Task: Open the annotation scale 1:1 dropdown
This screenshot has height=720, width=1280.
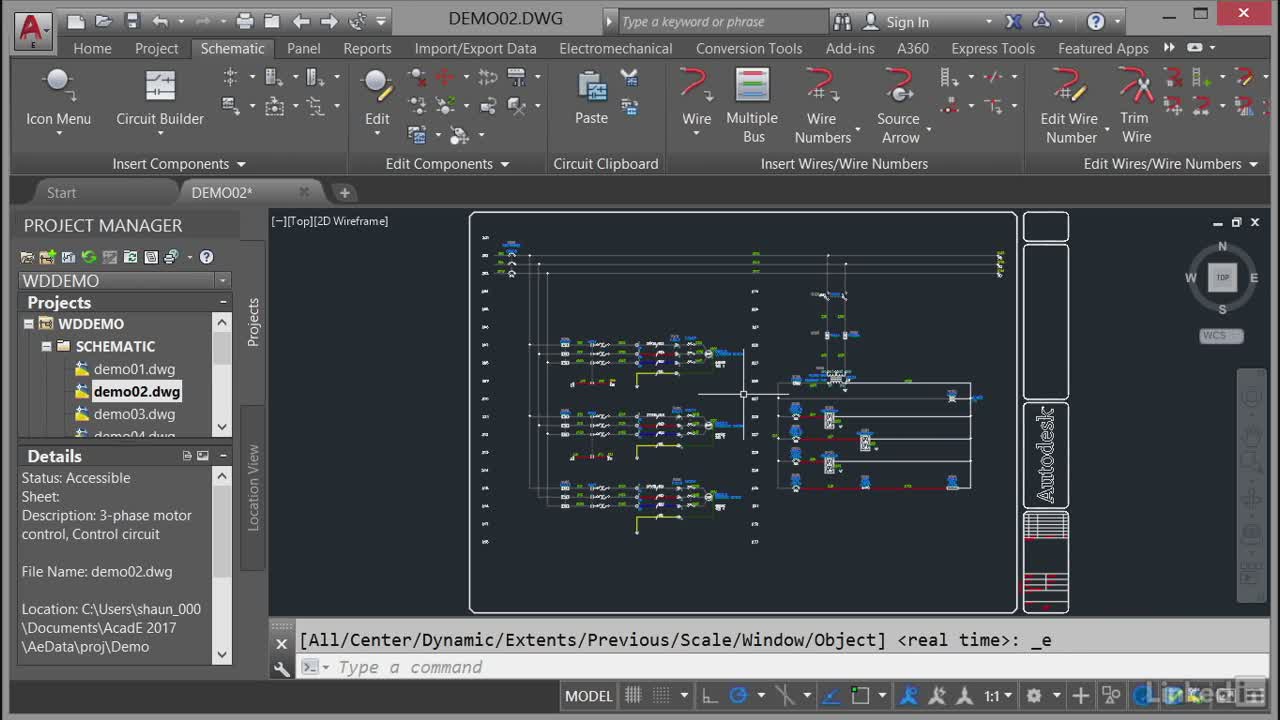Action: click(x=996, y=696)
